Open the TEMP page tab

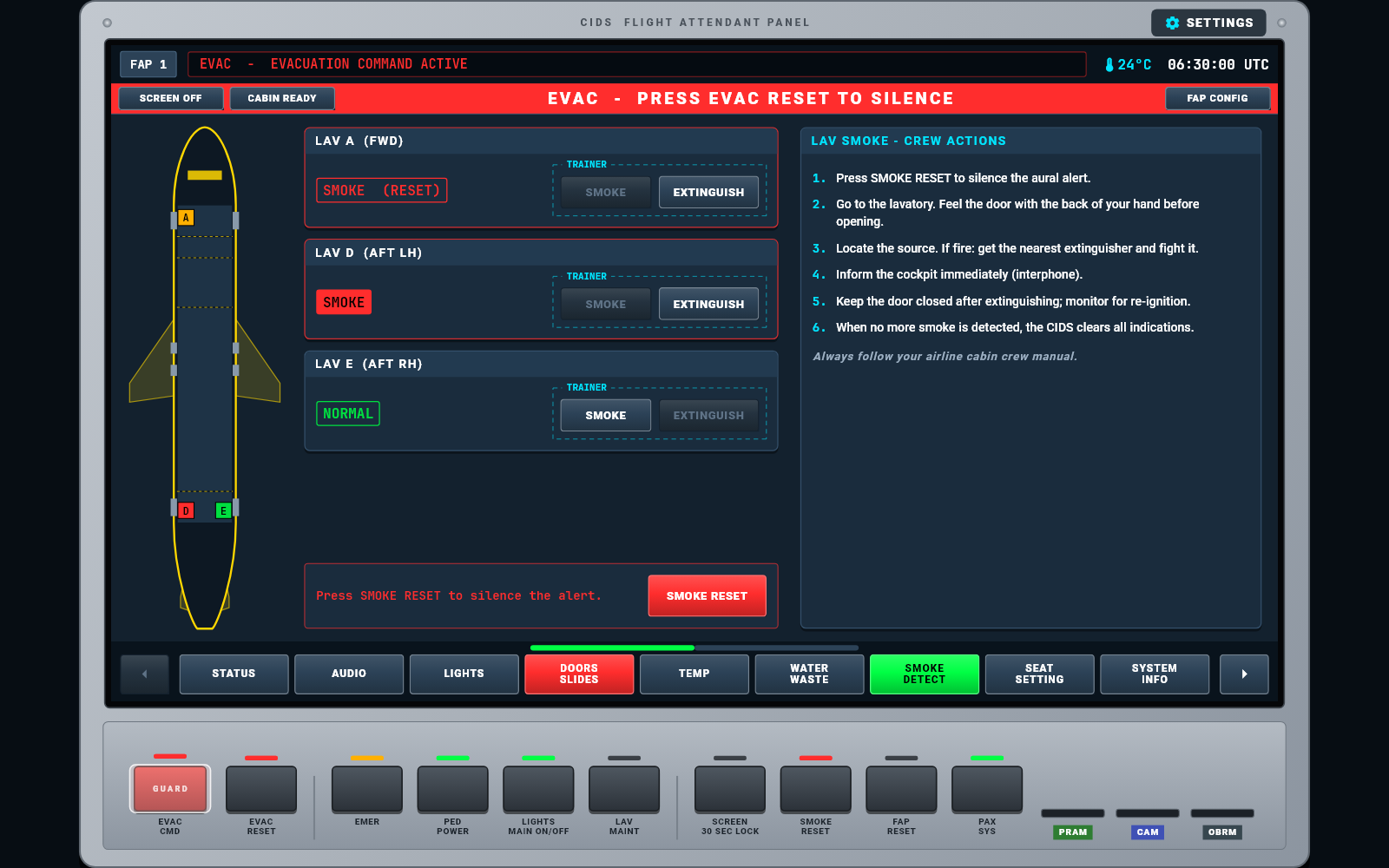click(x=694, y=674)
